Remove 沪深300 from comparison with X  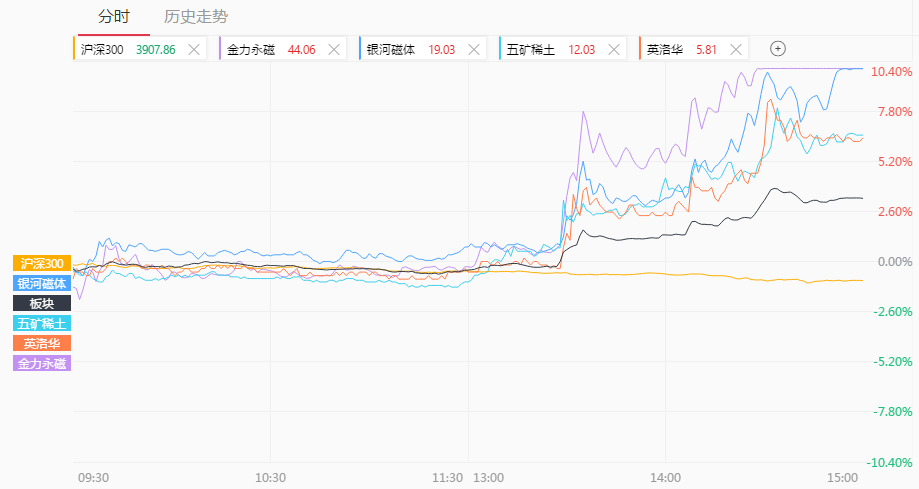tap(194, 50)
